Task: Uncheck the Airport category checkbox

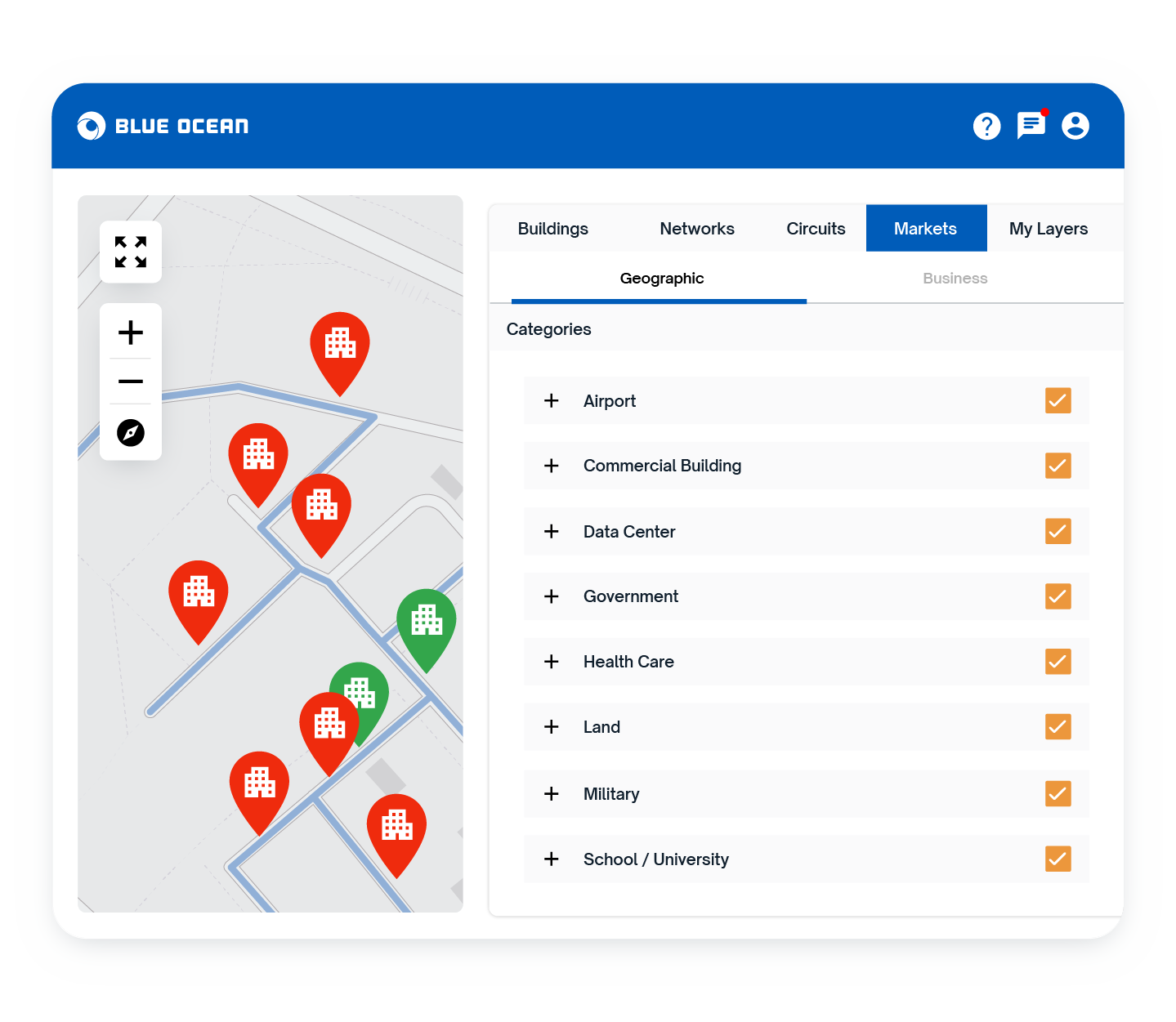Action: [1058, 400]
